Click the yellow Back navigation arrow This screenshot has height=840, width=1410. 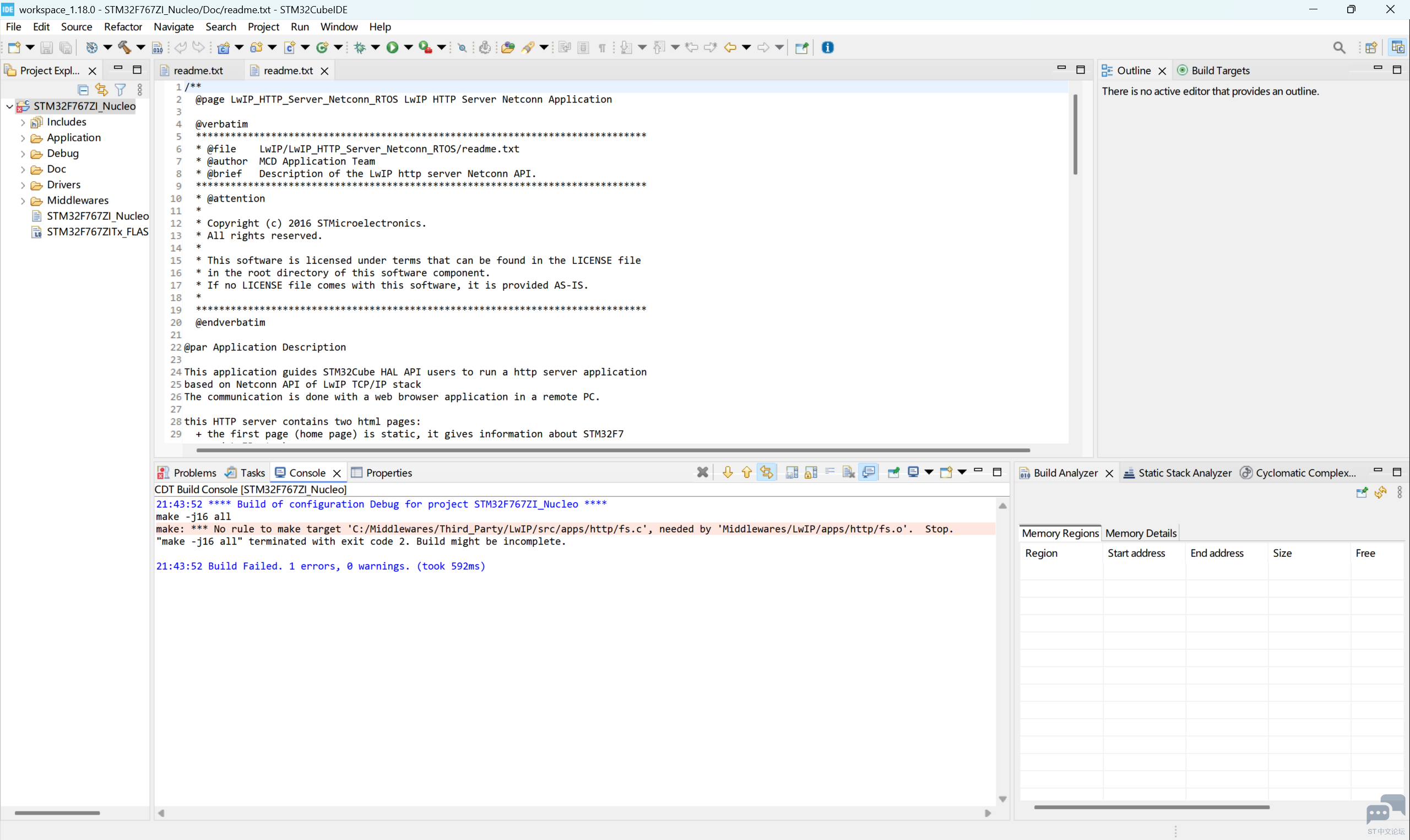coord(730,47)
